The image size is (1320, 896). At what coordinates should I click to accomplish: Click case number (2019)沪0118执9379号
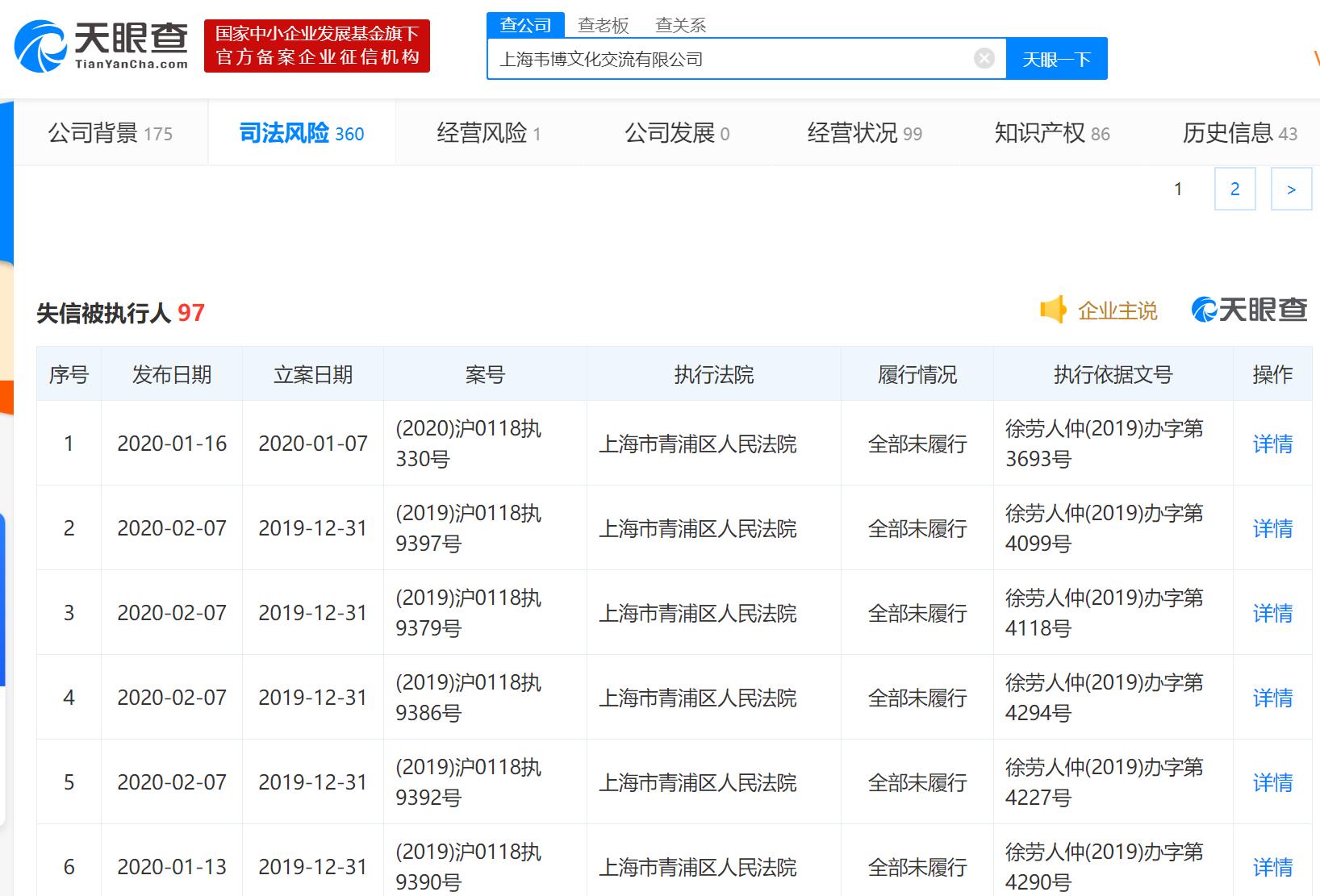pos(469,613)
